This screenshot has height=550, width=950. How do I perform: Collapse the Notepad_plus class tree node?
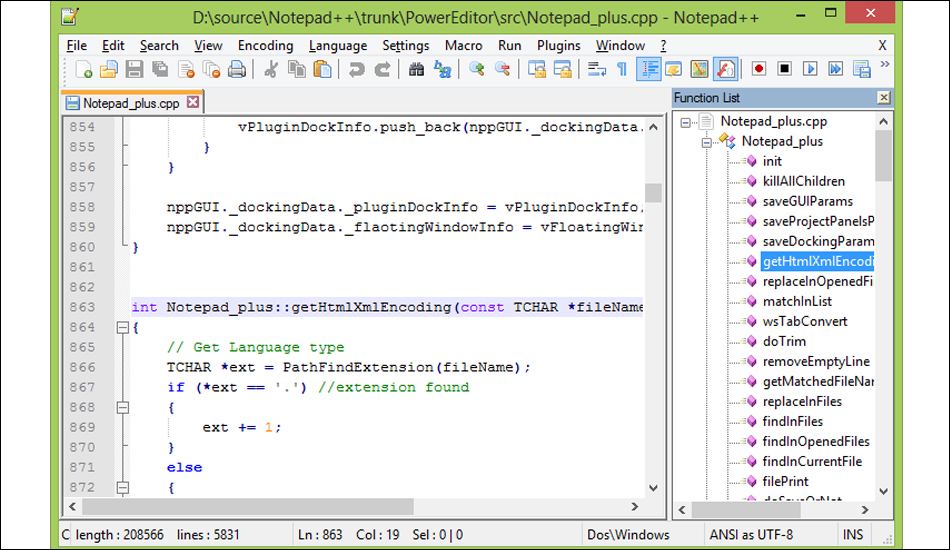pos(706,142)
